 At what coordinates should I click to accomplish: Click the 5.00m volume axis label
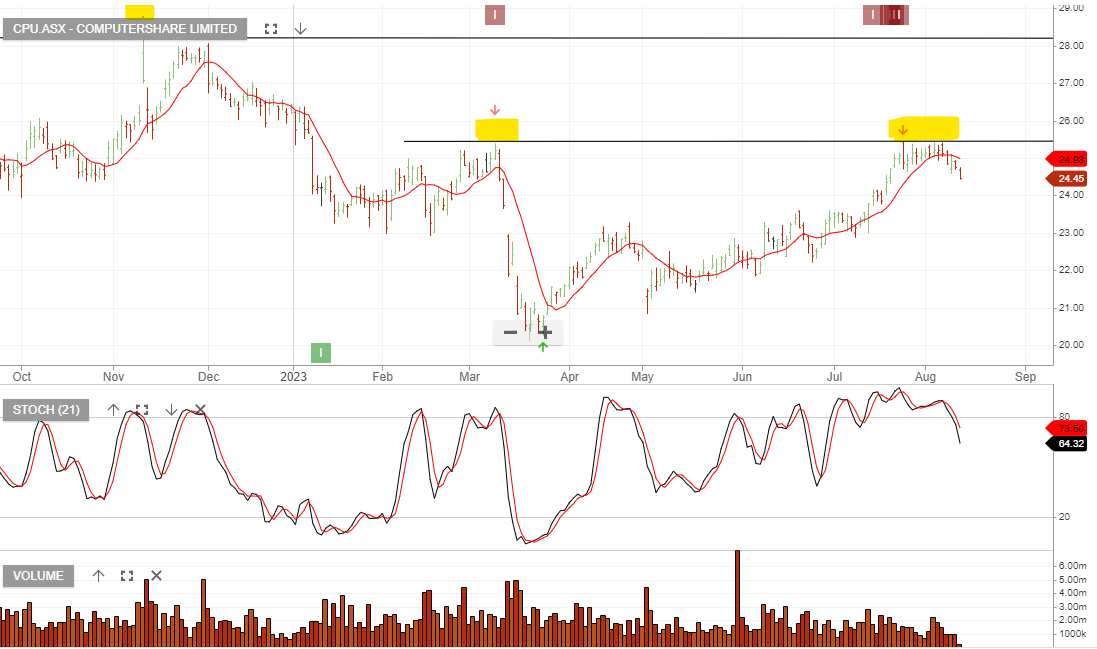[x=1073, y=580]
